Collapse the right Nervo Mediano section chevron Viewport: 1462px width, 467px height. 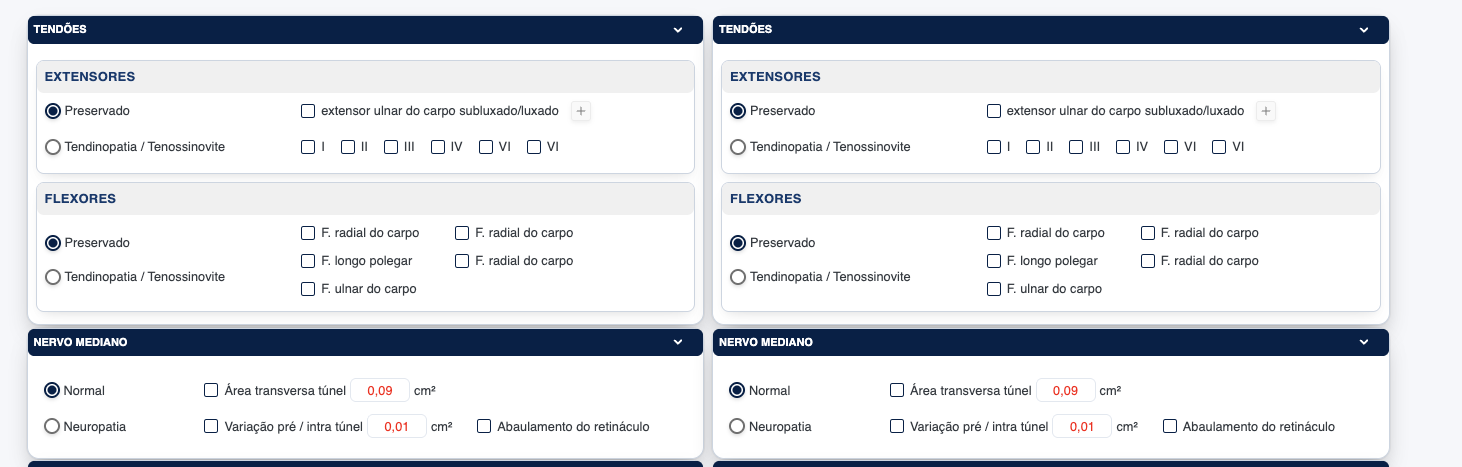1363,342
